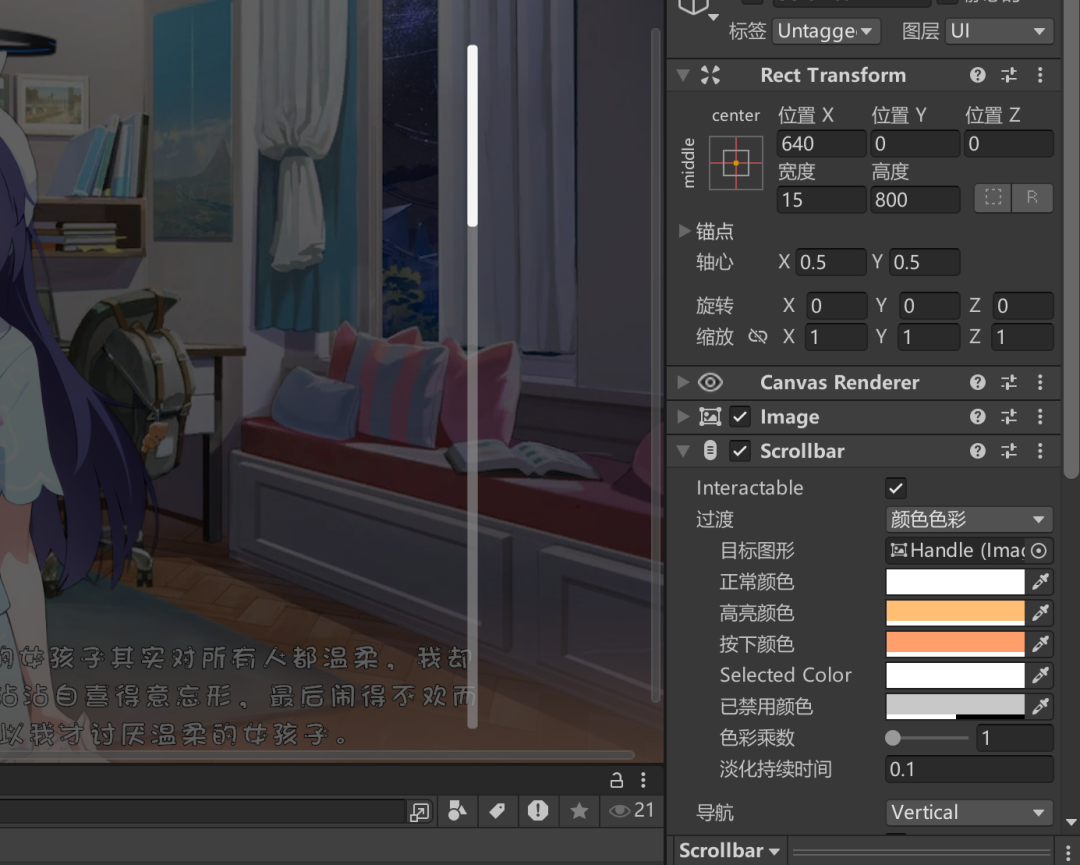Open Rect Transform more options menu
This screenshot has width=1080, height=865.
tap(1040, 75)
